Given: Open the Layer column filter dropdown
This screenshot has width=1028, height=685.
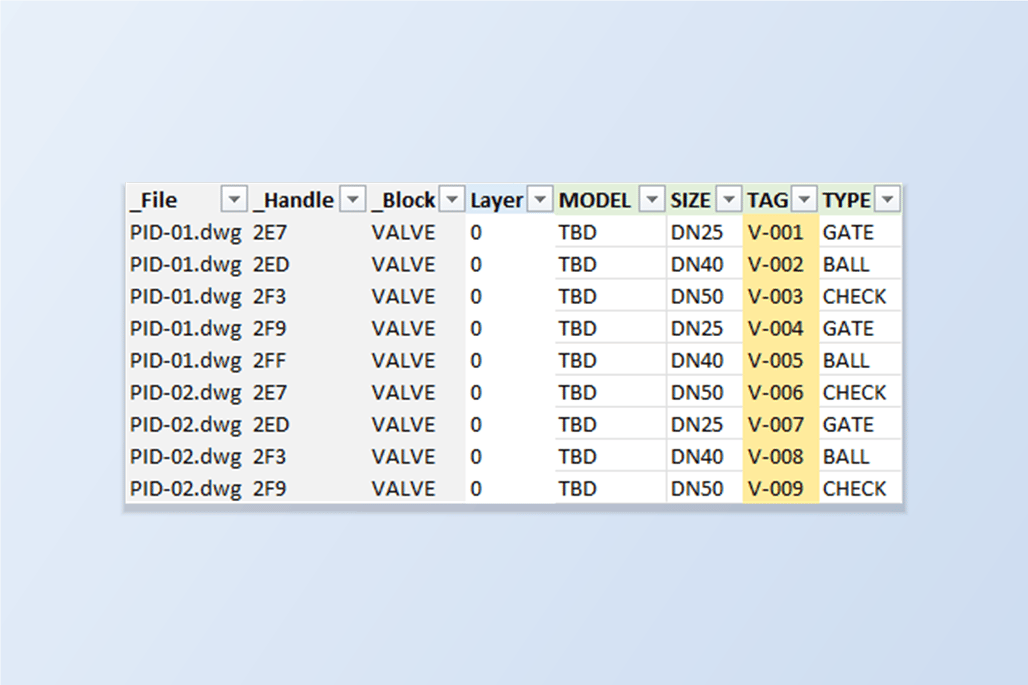Looking at the screenshot, I should (540, 199).
